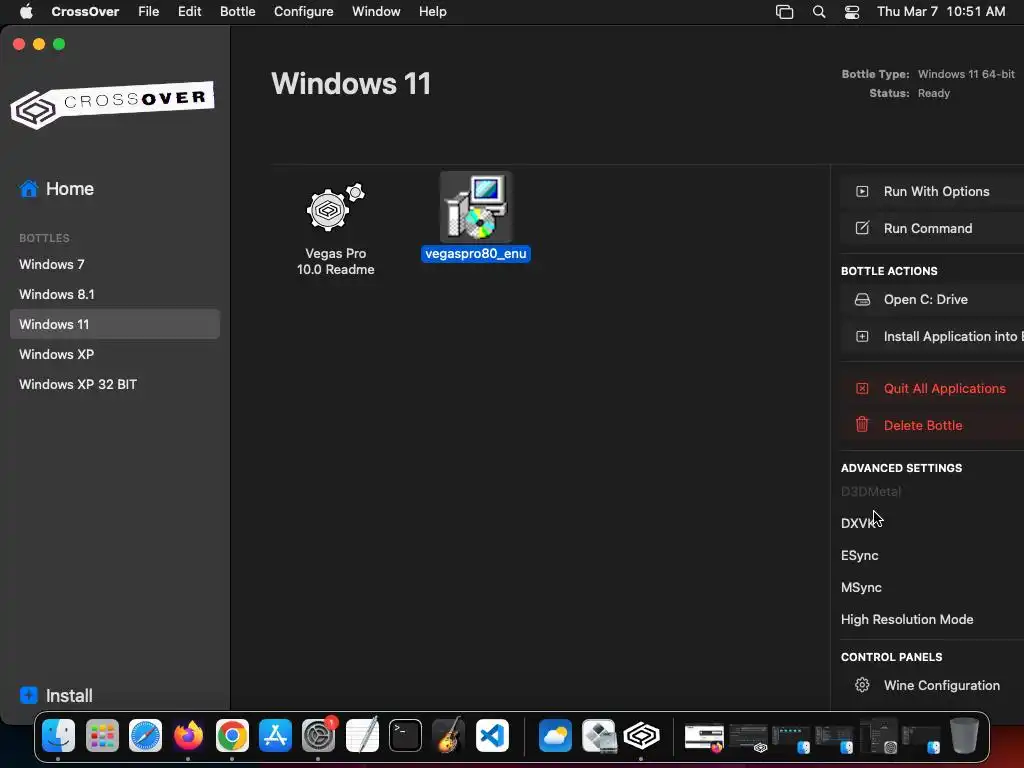Screen dimensions: 1024x768
Task: Open the Apple menu
Action: click(x=25, y=11)
